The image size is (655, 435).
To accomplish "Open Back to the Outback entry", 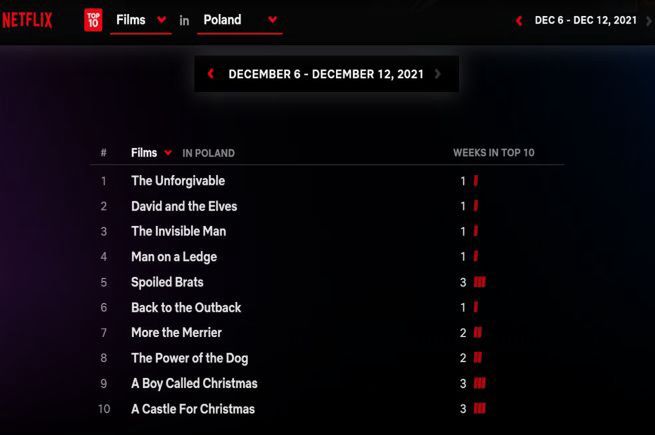I will pyautogui.click(x=186, y=308).
